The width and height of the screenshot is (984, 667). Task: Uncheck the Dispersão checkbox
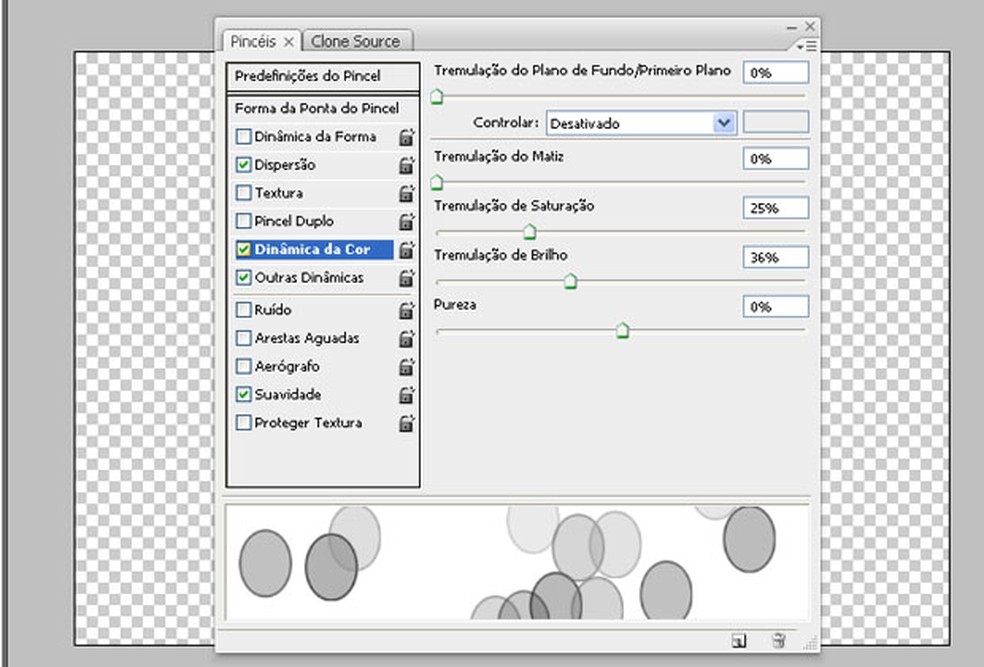pos(244,165)
